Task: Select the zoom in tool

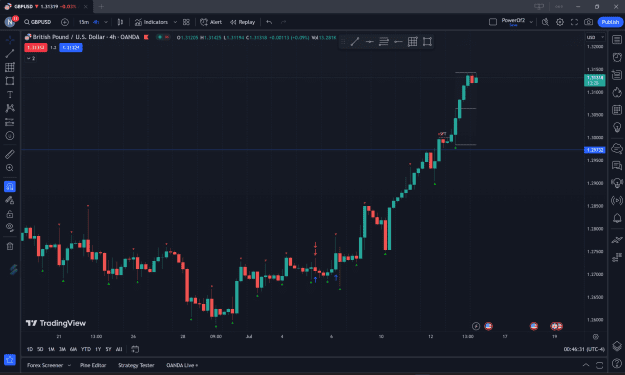Action: point(10,168)
